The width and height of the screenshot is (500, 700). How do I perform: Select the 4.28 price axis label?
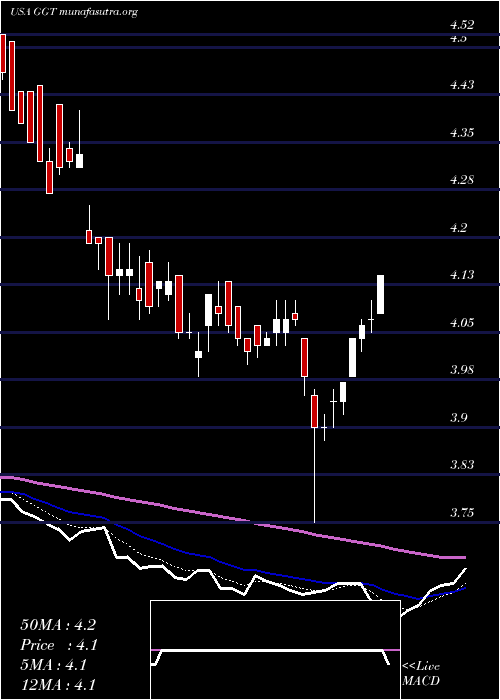462,180
